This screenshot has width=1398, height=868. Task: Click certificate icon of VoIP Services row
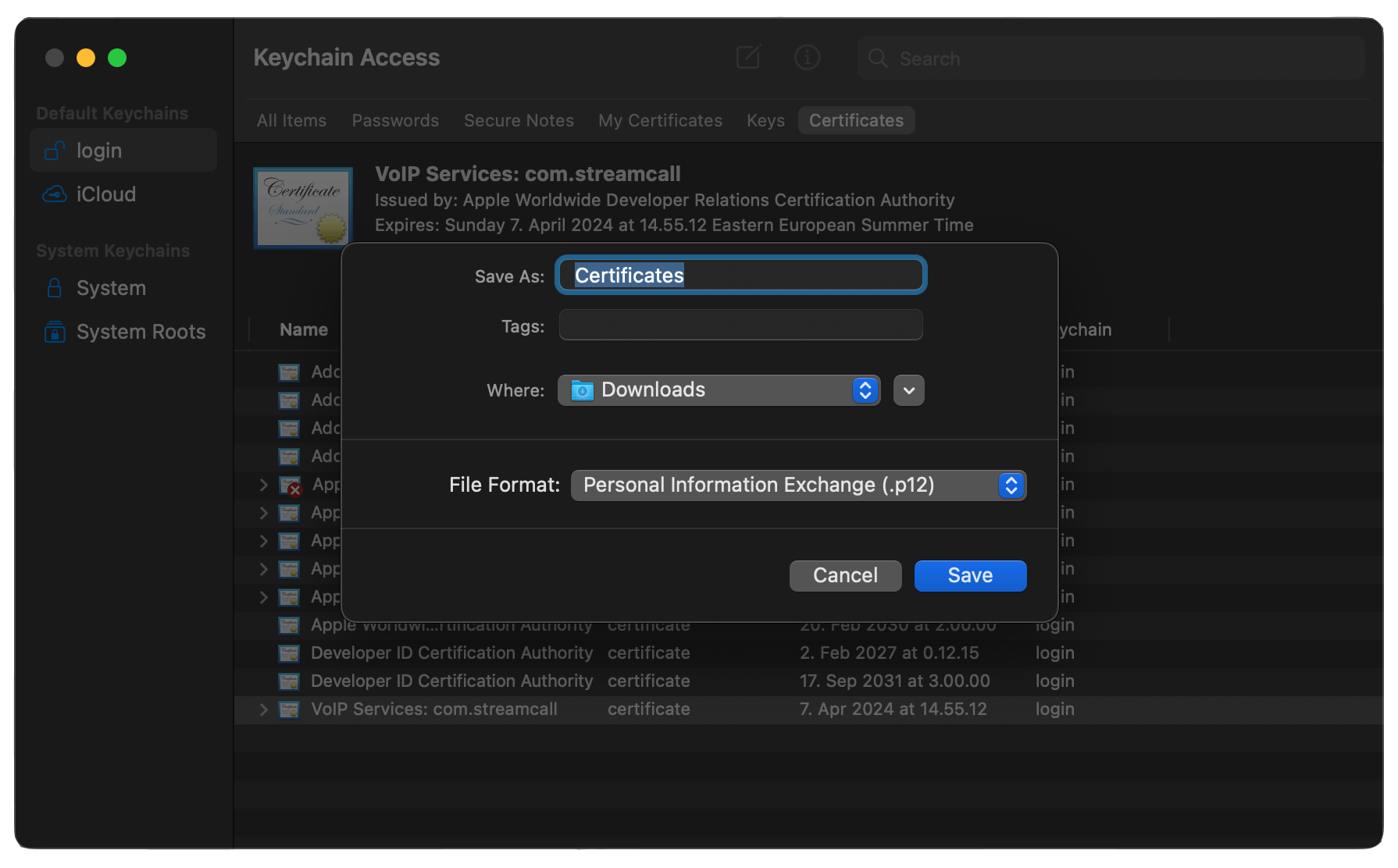click(x=289, y=710)
